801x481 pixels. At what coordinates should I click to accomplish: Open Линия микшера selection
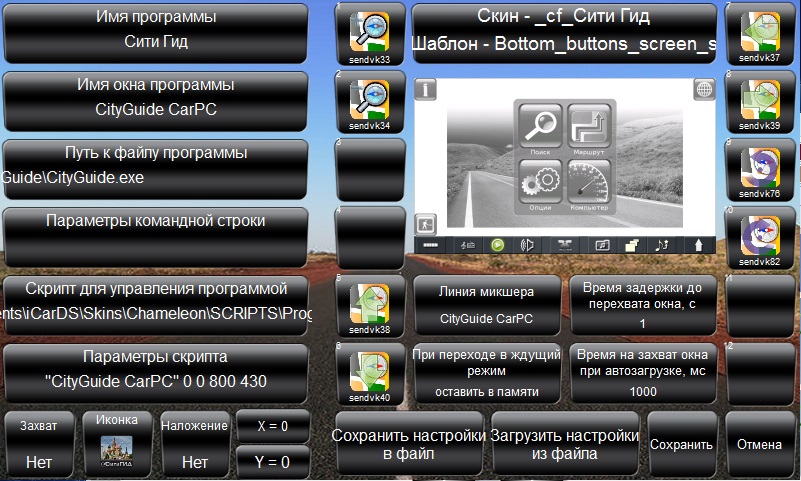486,306
